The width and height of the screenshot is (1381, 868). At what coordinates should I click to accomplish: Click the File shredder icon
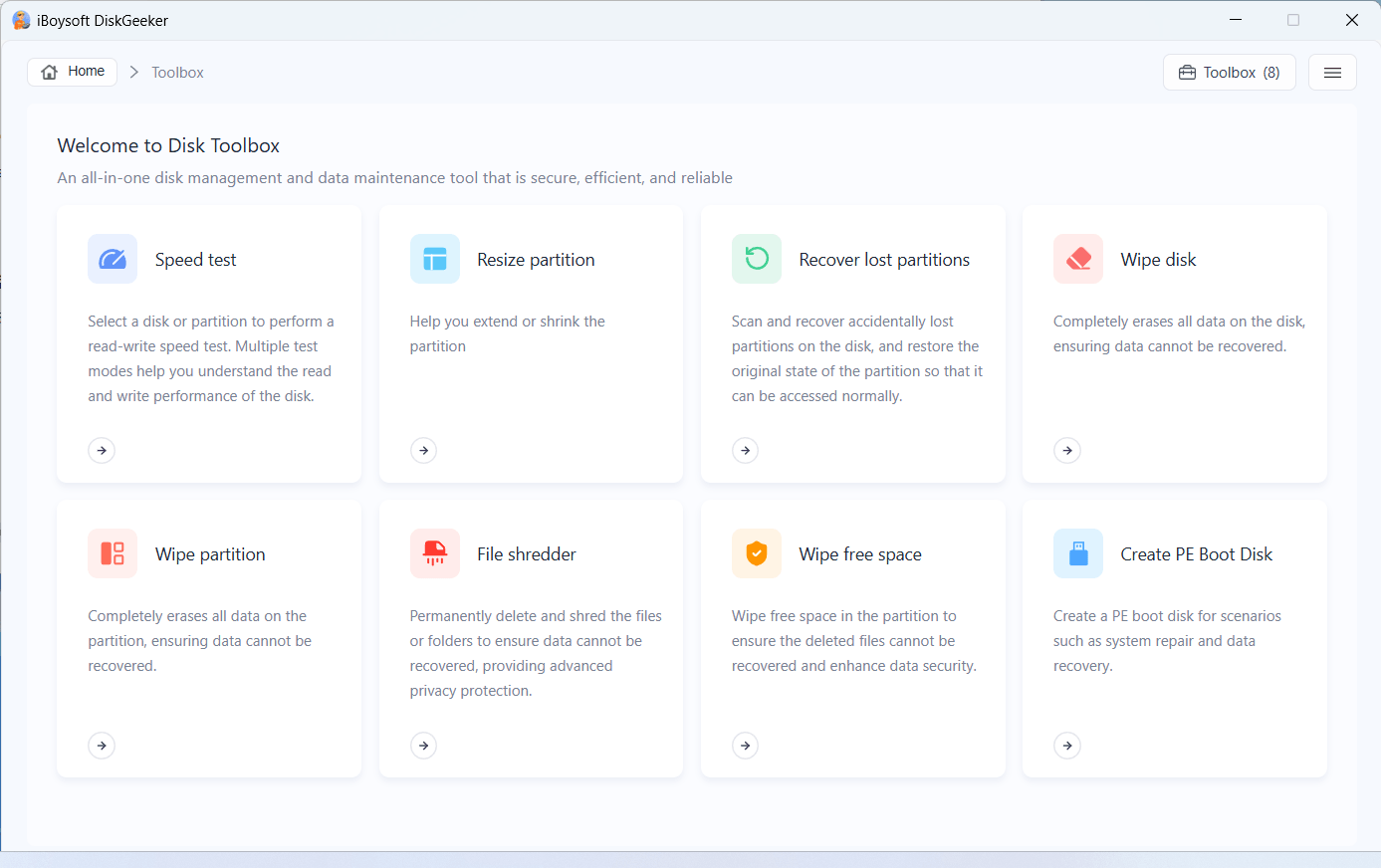tap(435, 553)
